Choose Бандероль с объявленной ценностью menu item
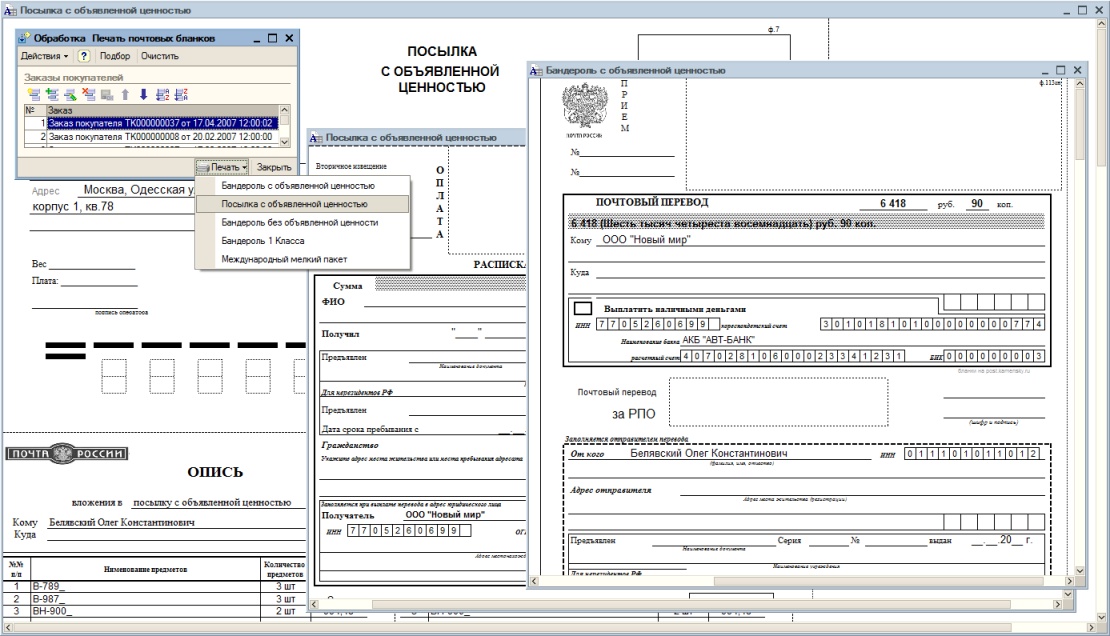The height and width of the screenshot is (636, 1110). (x=298, y=186)
